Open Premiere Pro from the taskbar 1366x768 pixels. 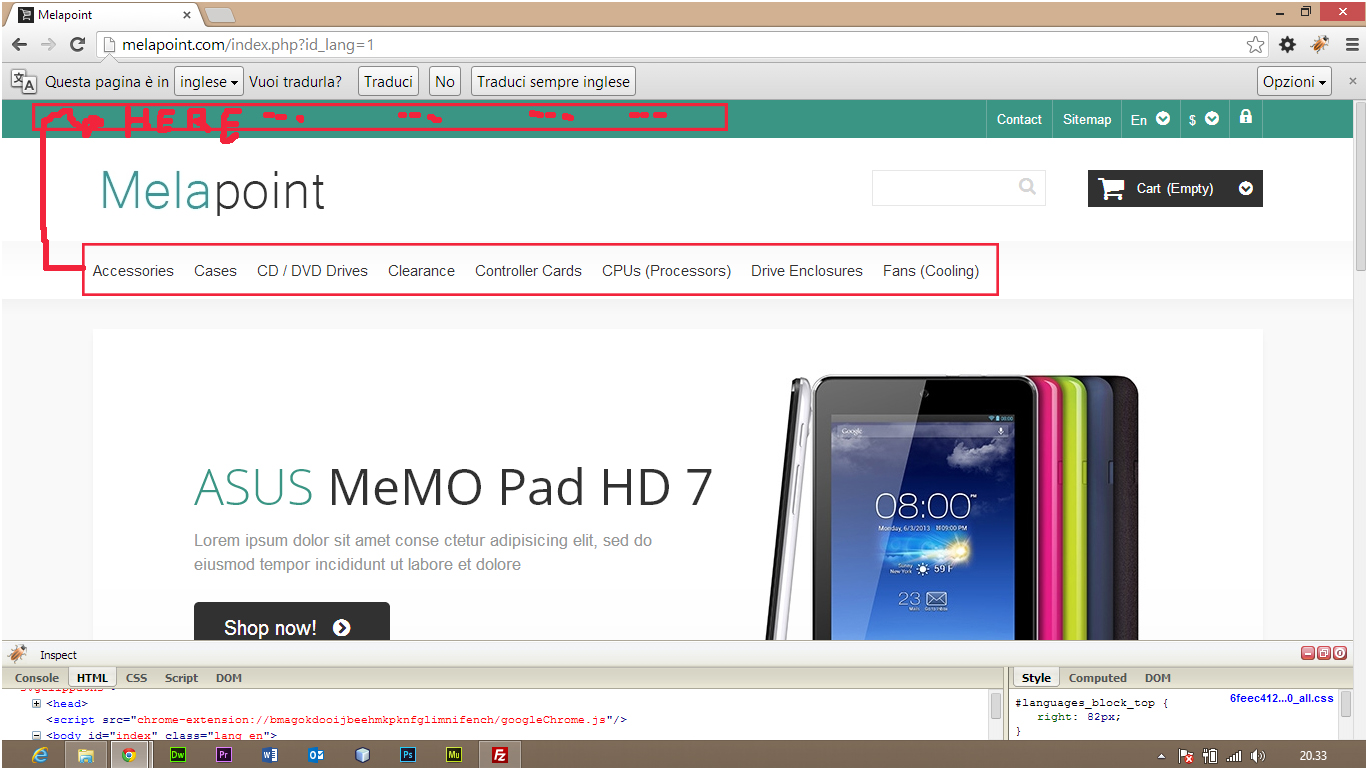click(x=224, y=755)
